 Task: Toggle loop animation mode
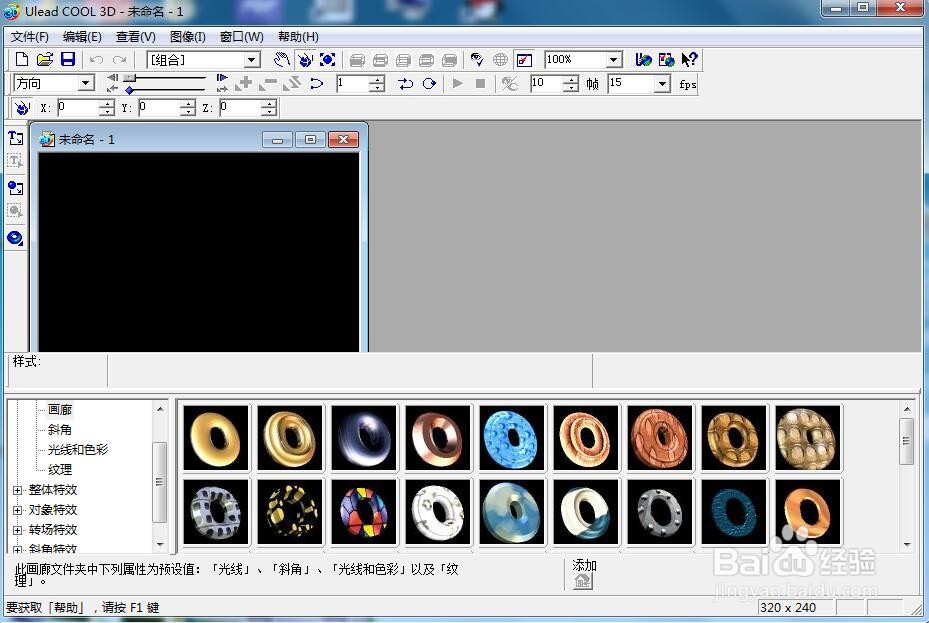tap(429, 84)
